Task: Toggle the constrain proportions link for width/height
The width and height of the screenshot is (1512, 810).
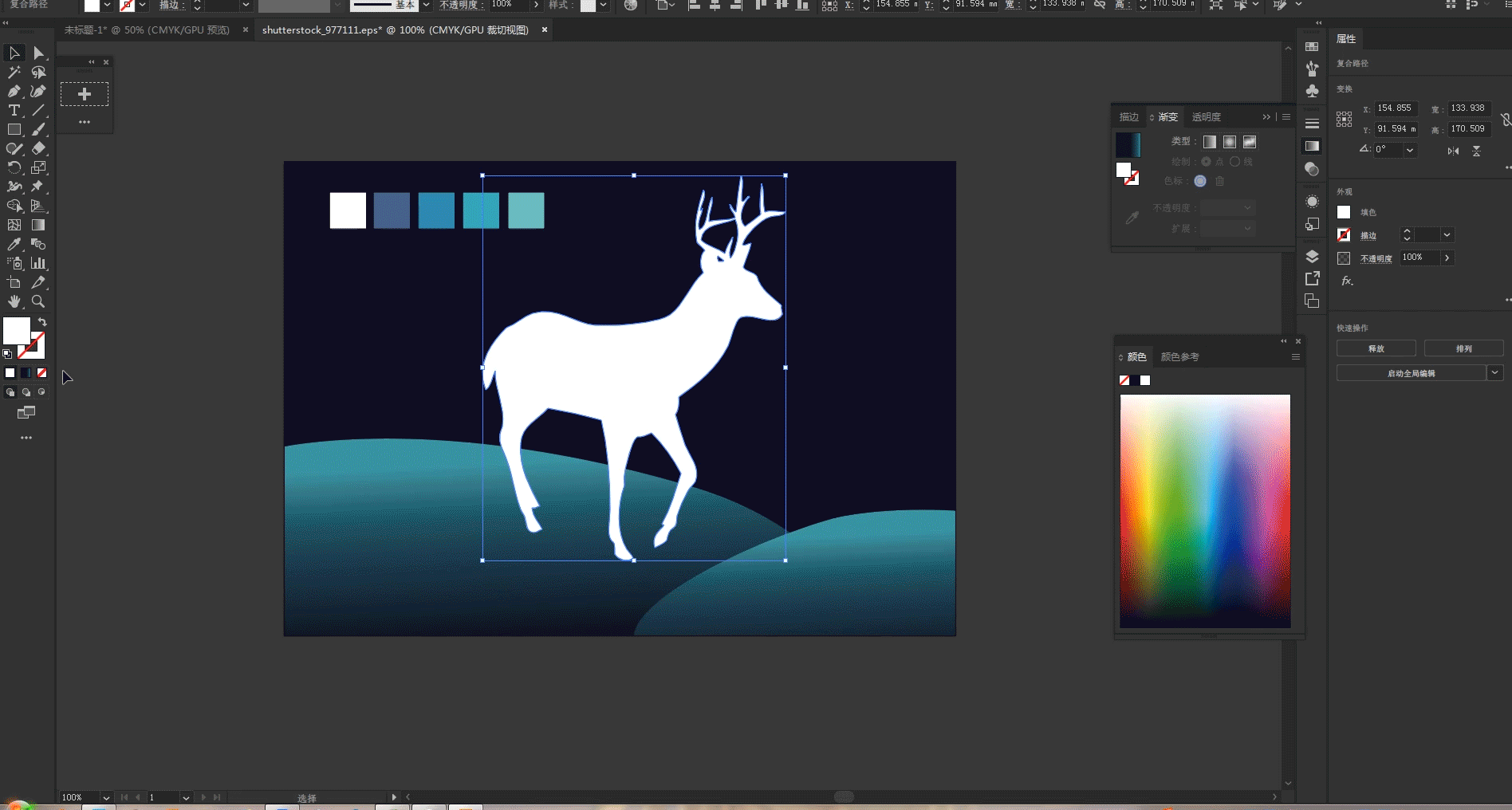Action: coord(1506,120)
